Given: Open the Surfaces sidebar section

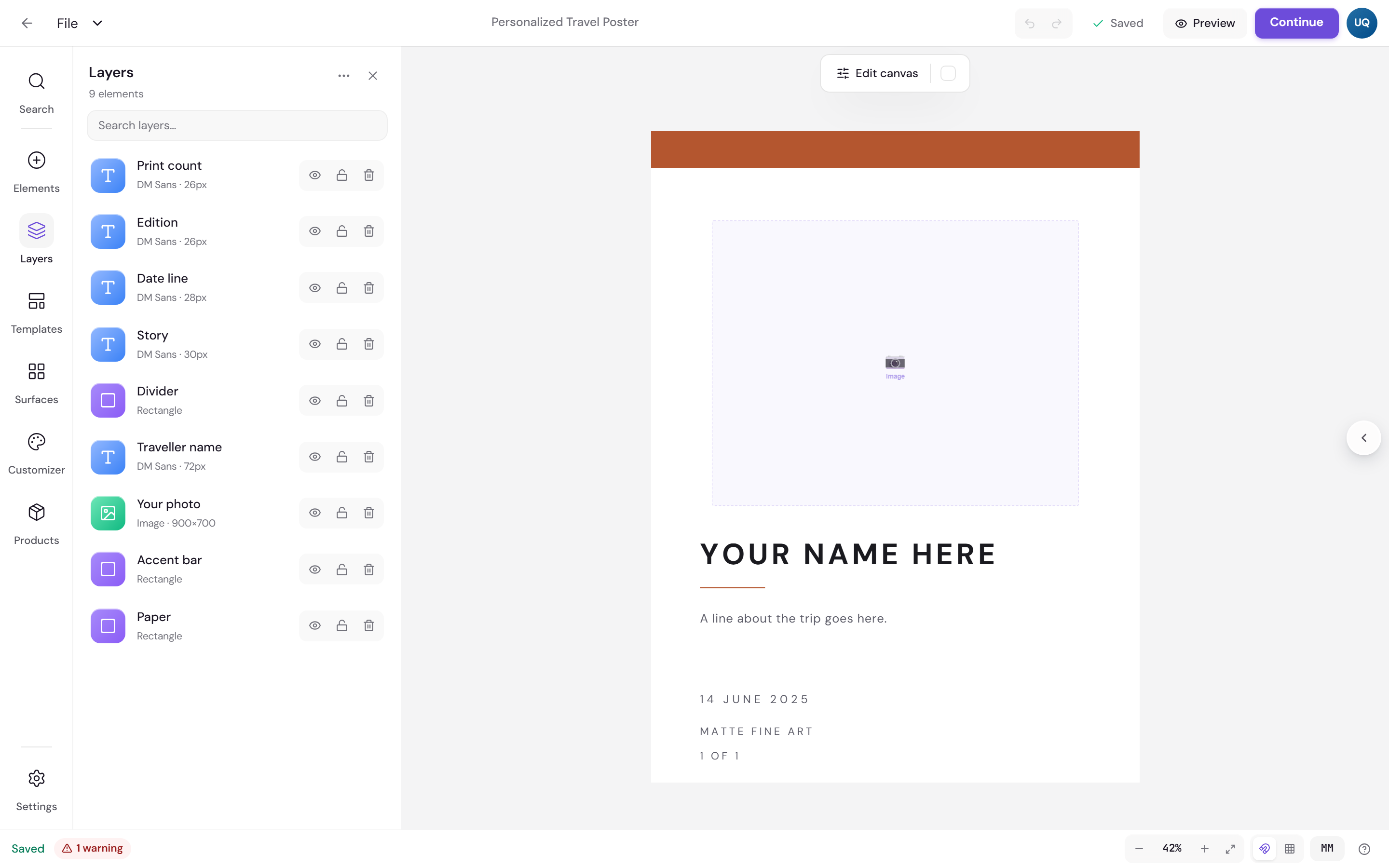Looking at the screenshot, I should pos(36,383).
